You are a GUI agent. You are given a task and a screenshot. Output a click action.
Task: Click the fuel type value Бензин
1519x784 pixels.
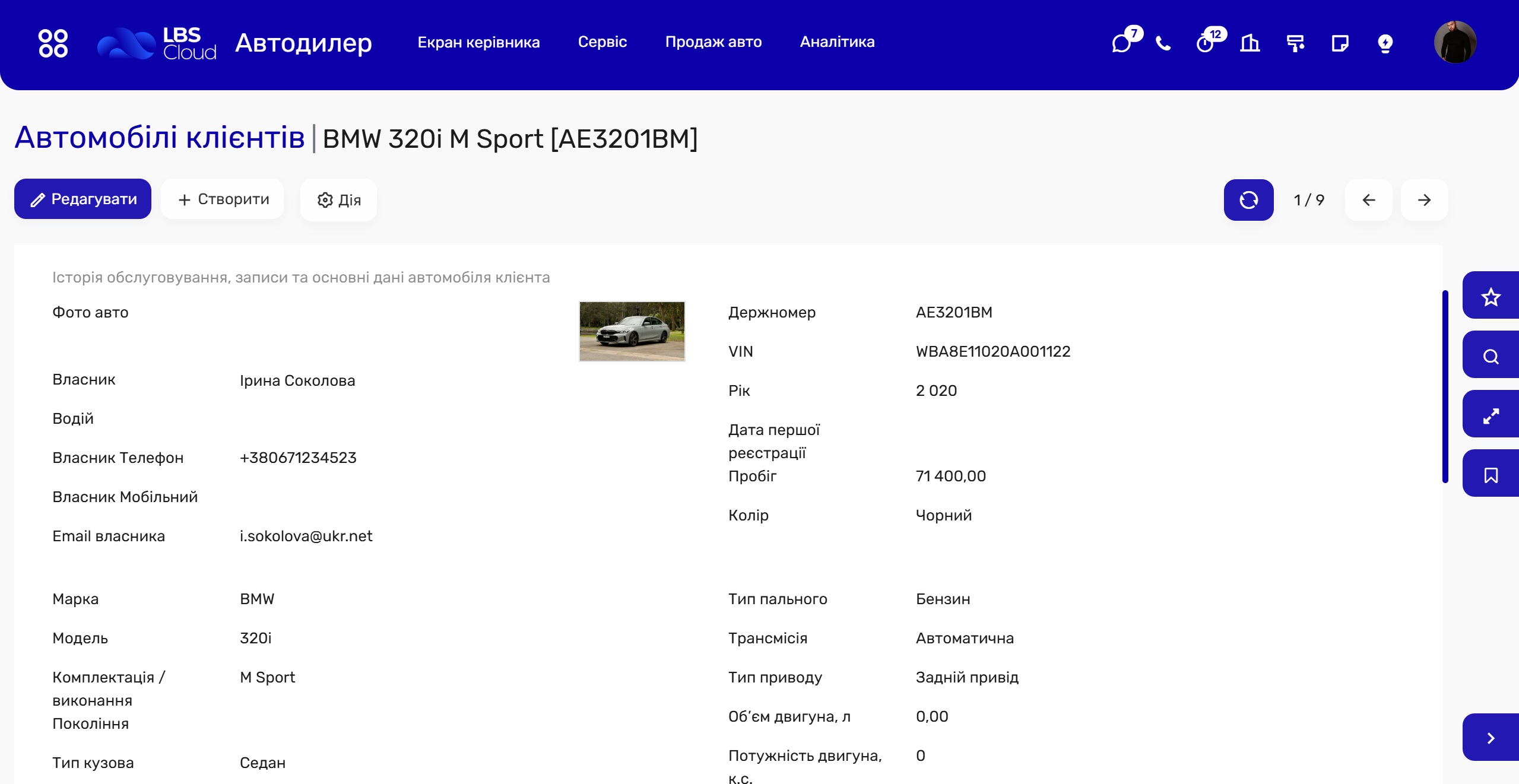click(x=943, y=599)
